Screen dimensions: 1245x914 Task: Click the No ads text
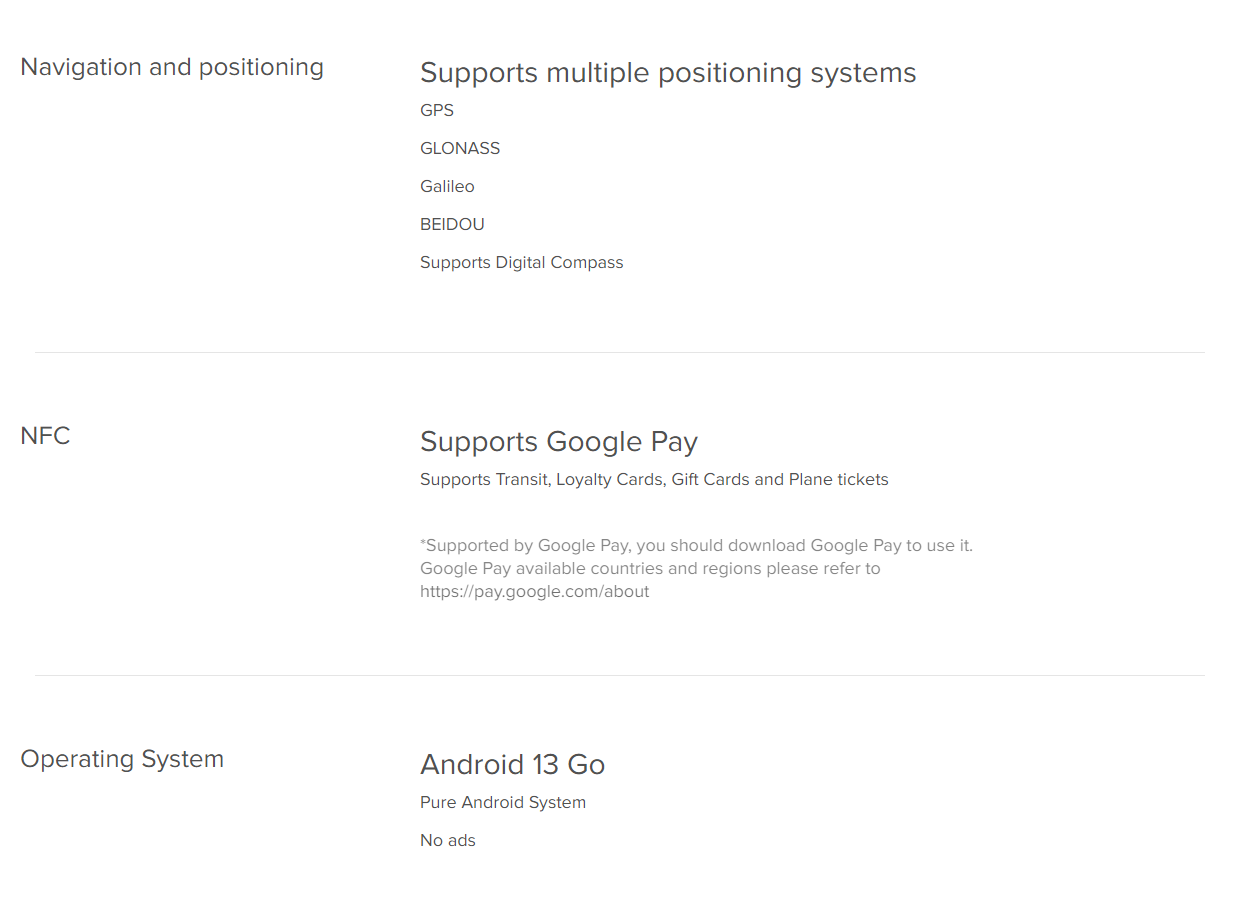tap(448, 840)
